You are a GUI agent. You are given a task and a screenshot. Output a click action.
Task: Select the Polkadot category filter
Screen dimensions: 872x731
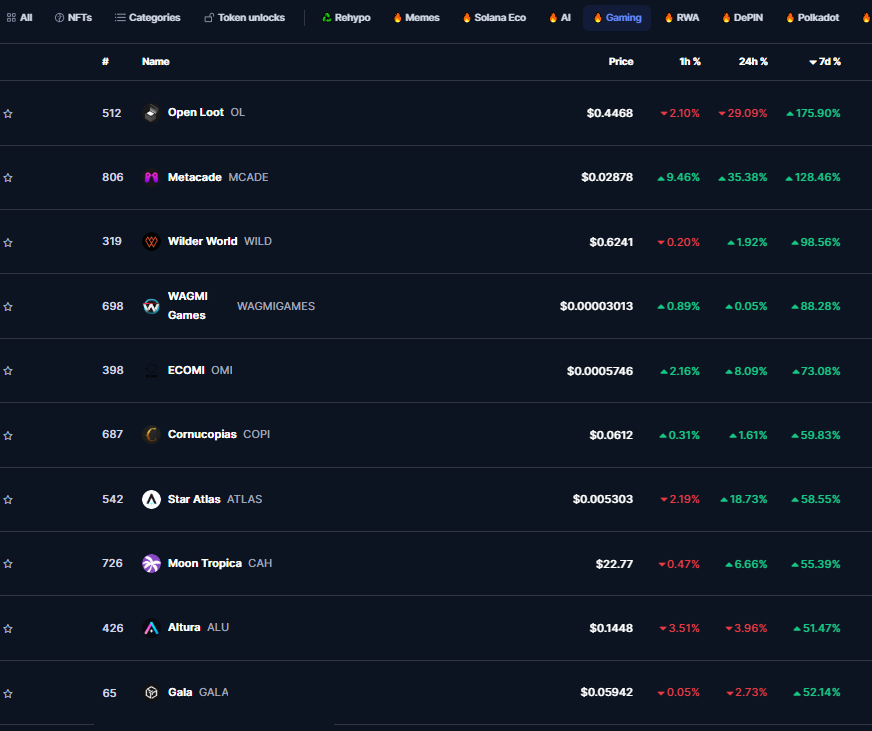[812, 18]
